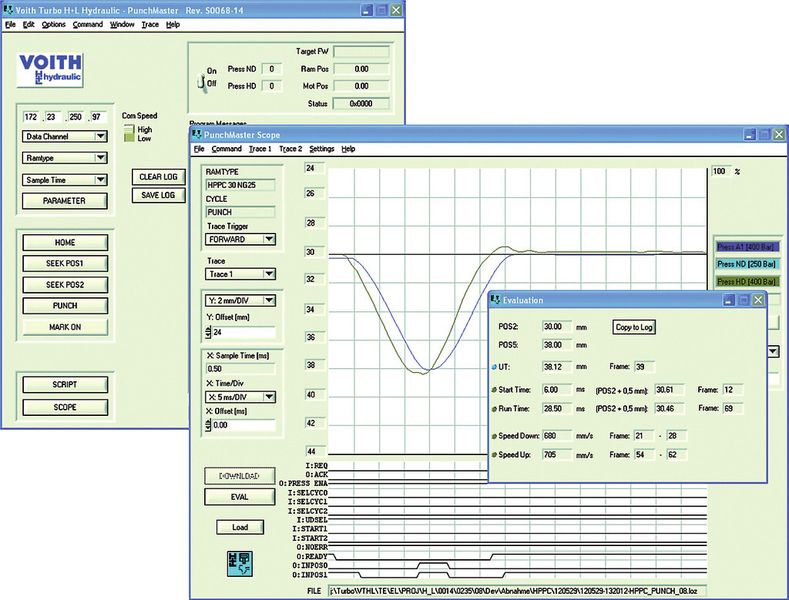This screenshot has width=789, height=600.
Task: Click the greyed DOWNLOAD button
Action: pyautogui.click(x=240, y=476)
